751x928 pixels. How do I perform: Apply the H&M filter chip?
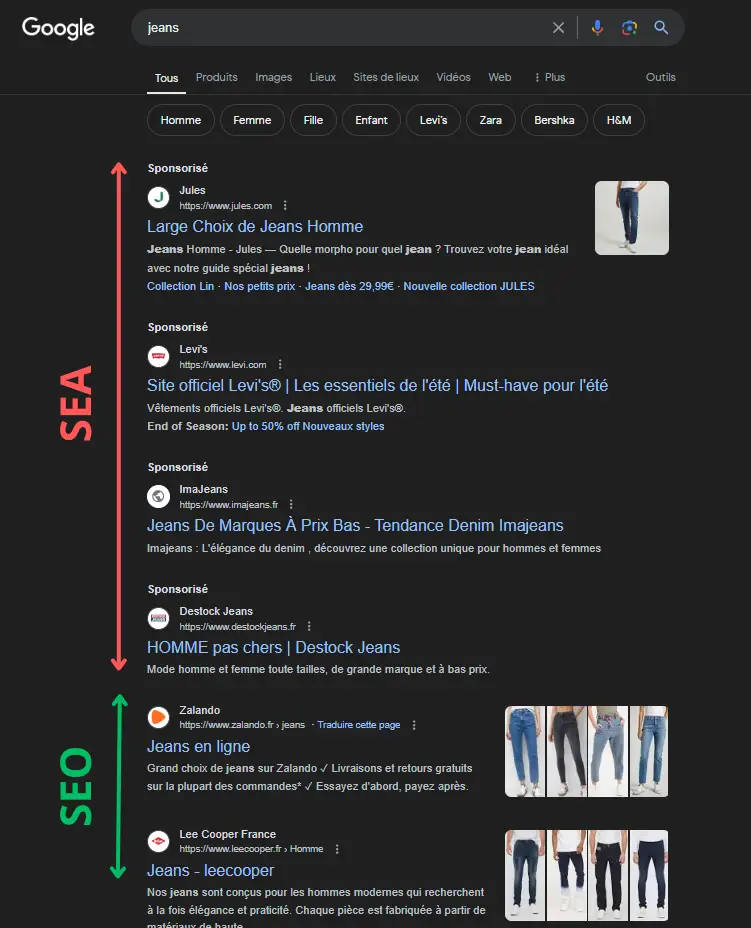click(618, 120)
